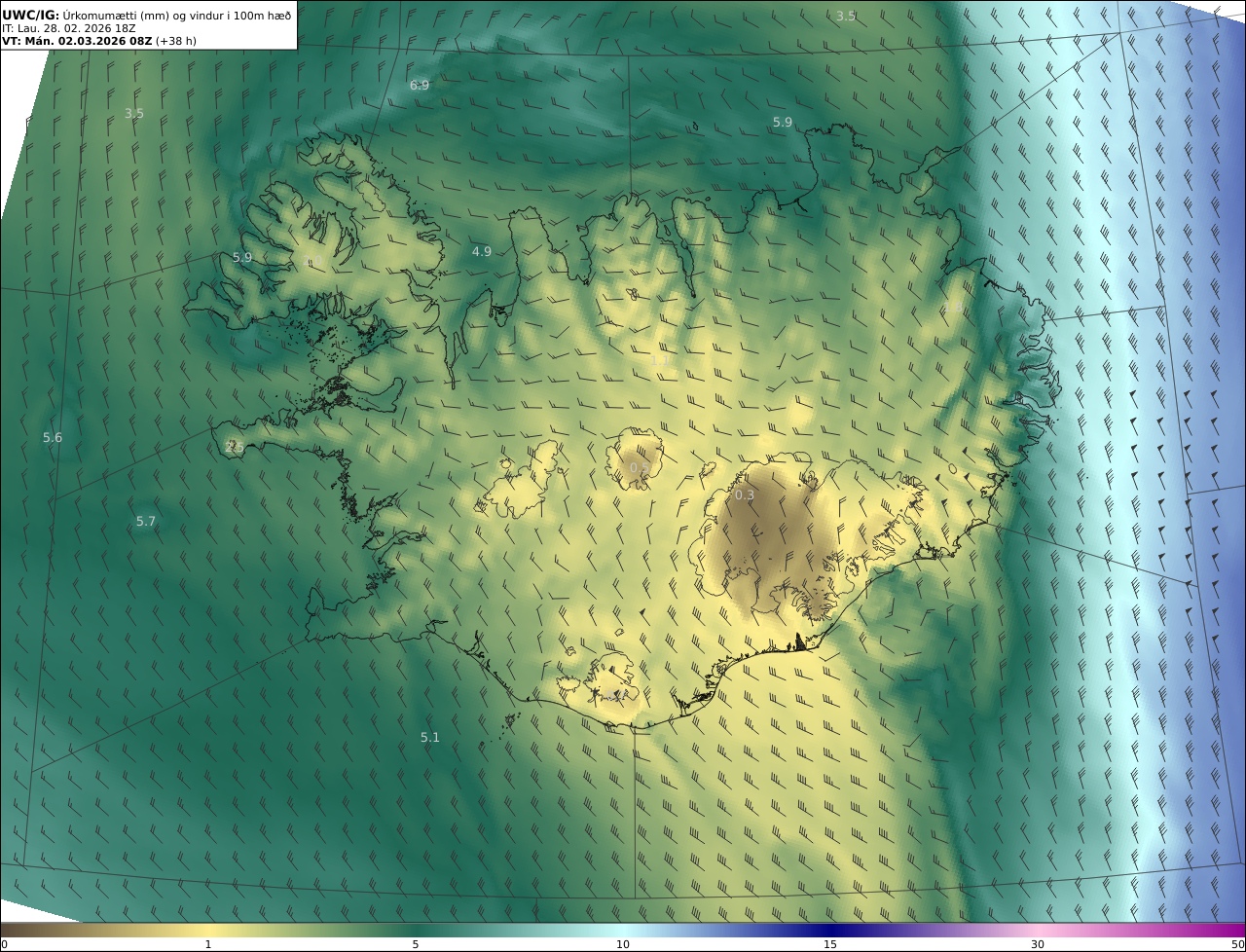
Task: Click the '5.1' value label on the map
Action: [430, 738]
